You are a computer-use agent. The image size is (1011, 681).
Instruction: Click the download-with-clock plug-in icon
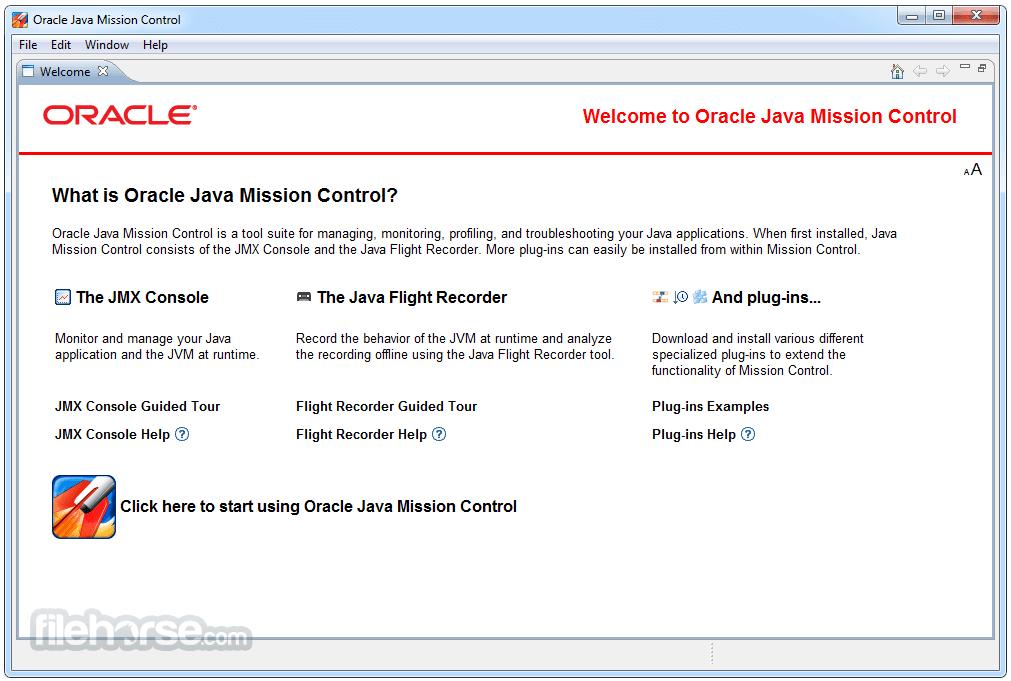pyautogui.click(x=679, y=296)
